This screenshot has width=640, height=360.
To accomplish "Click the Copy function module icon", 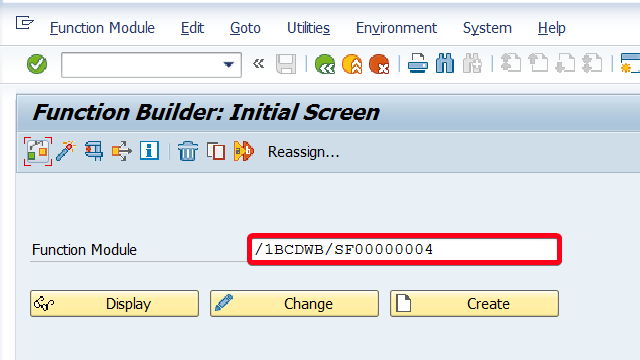I will [x=216, y=151].
